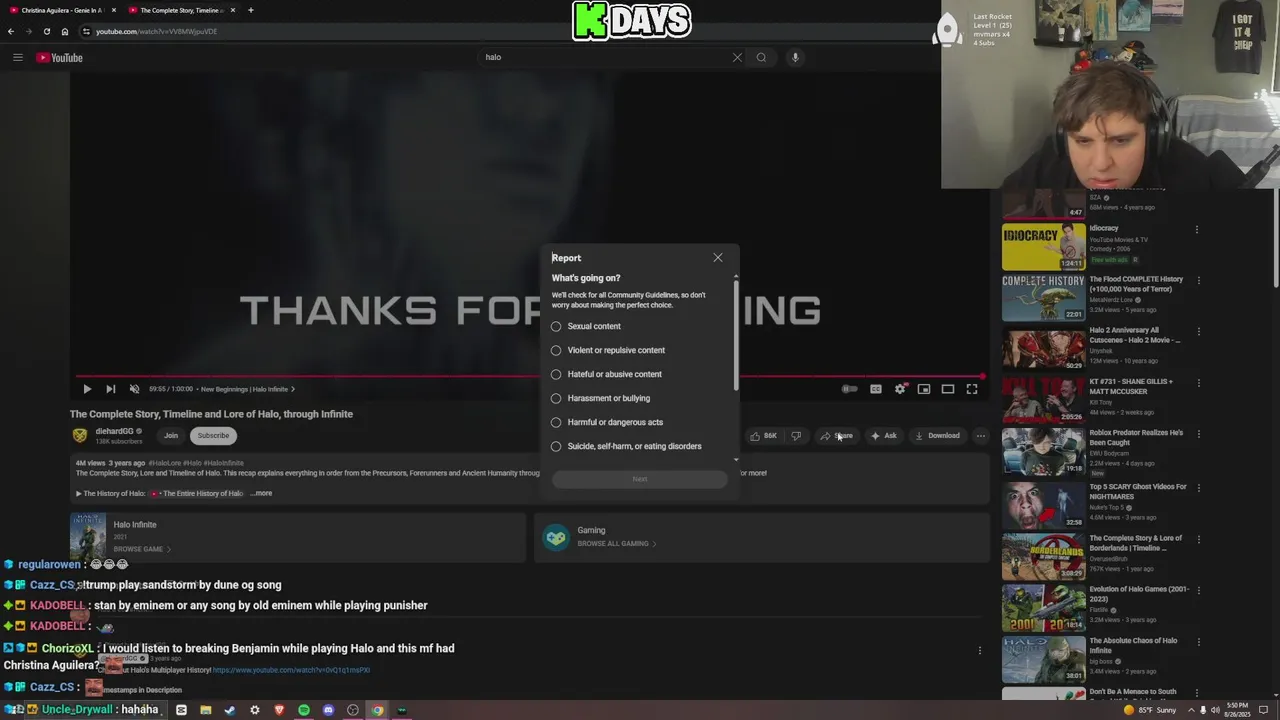This screenshot has width=1280, height=720.
Task: Like the video (86K)
Action: 764,435
